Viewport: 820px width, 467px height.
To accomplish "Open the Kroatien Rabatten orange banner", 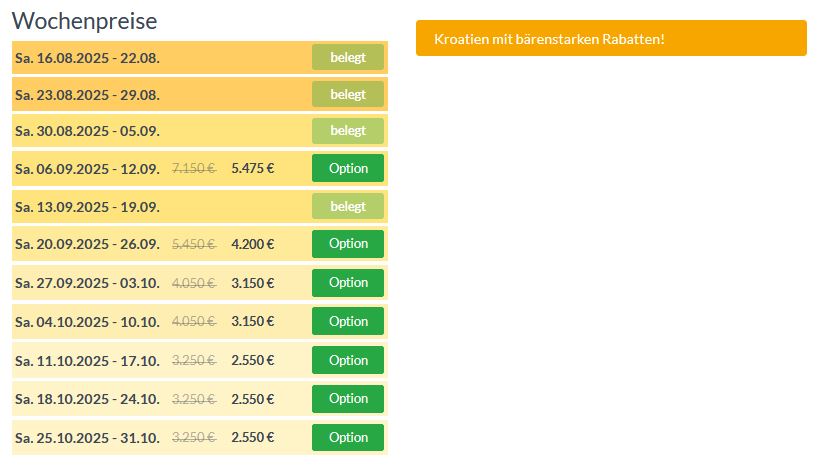I will pyautogui.click(x=611, y=39).
